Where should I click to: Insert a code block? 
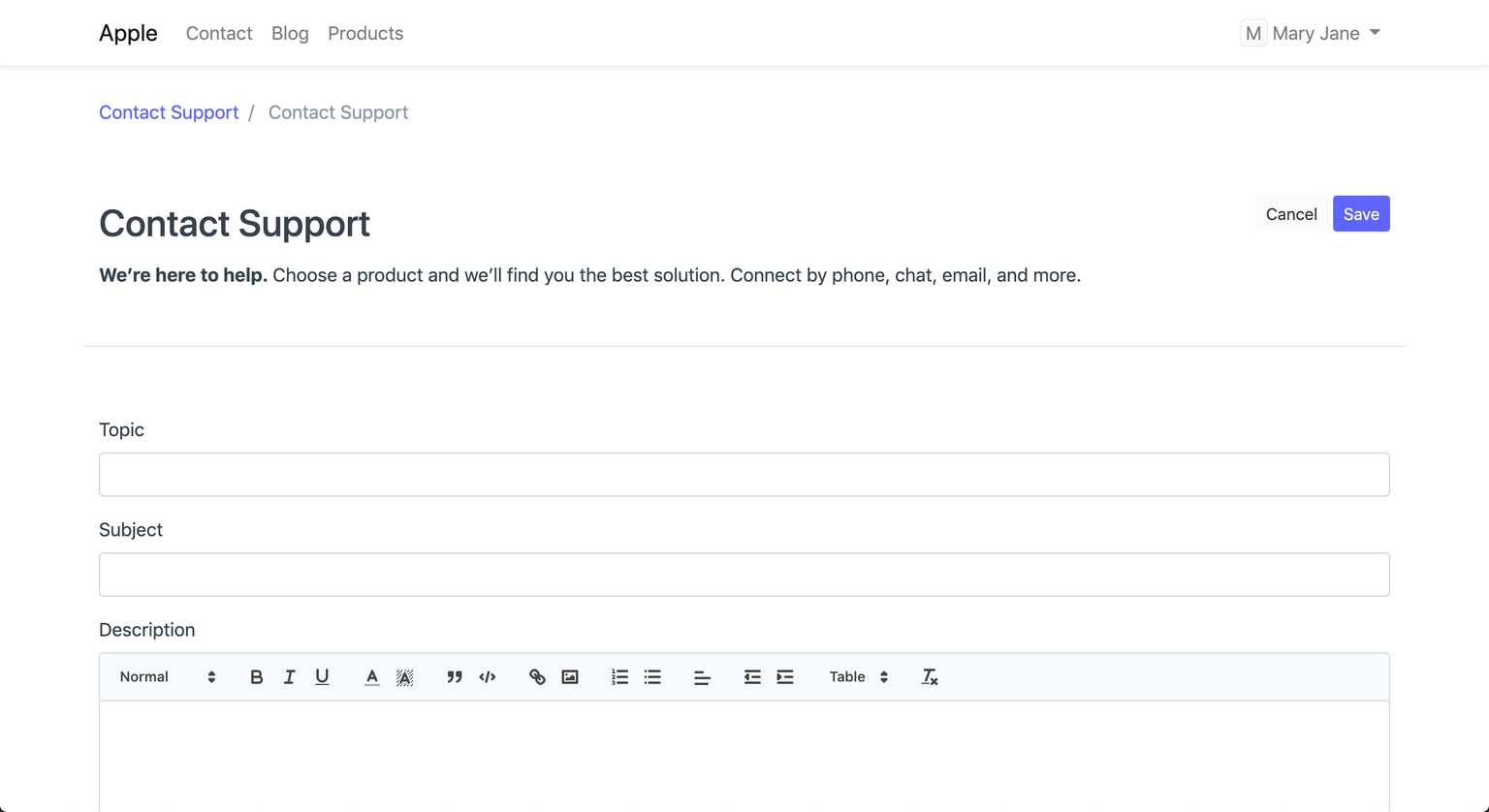point(487,677)
